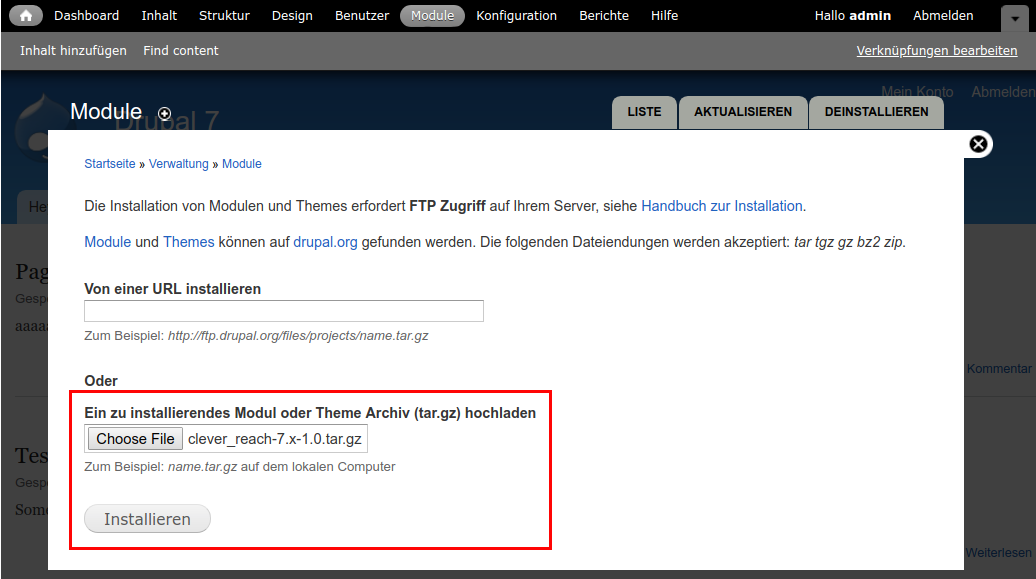
Task: Click the Abmelden link in toolbar
Action: (x=943, y=16)
